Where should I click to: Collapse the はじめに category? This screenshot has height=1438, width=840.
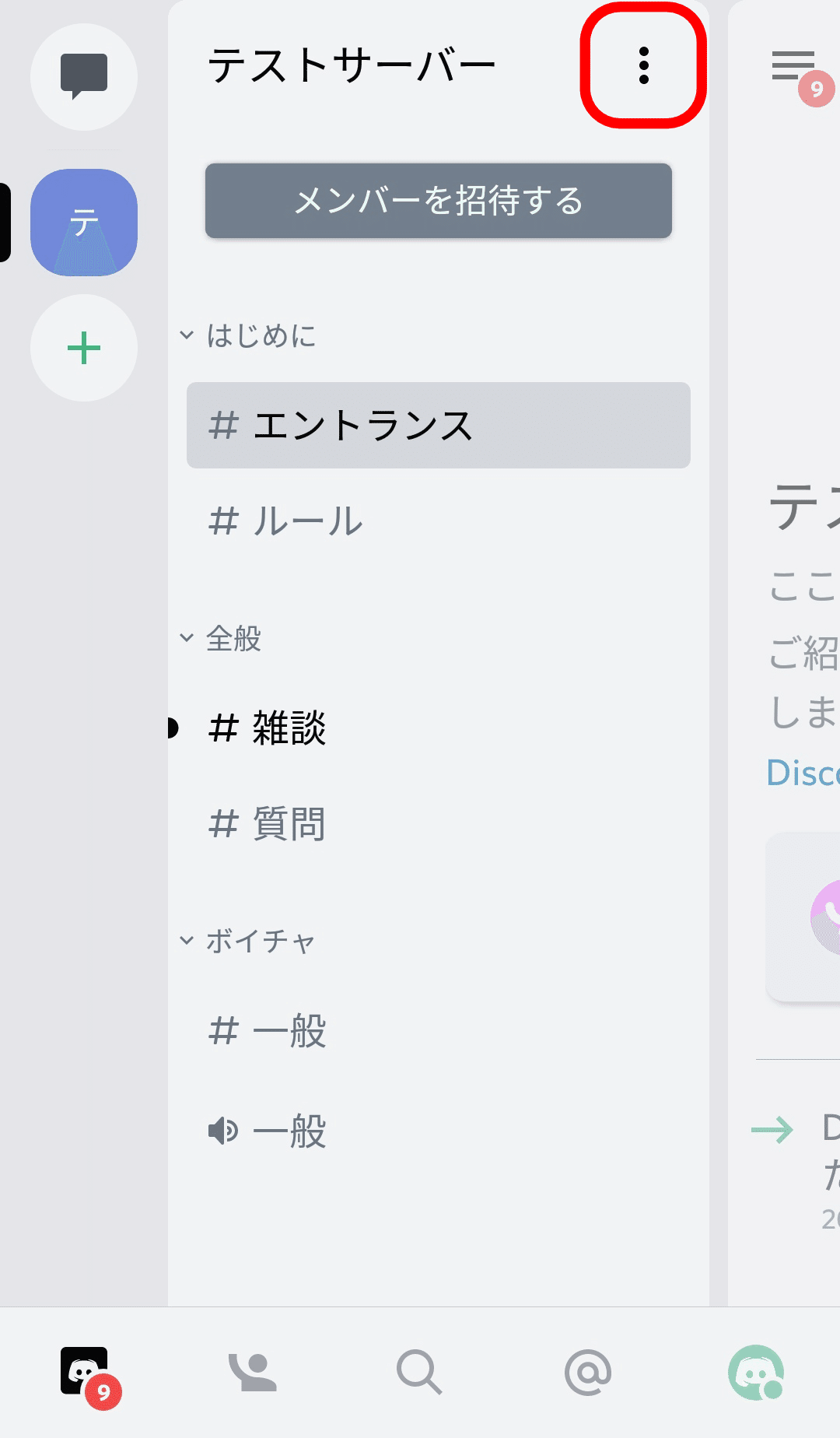(249, 336)
